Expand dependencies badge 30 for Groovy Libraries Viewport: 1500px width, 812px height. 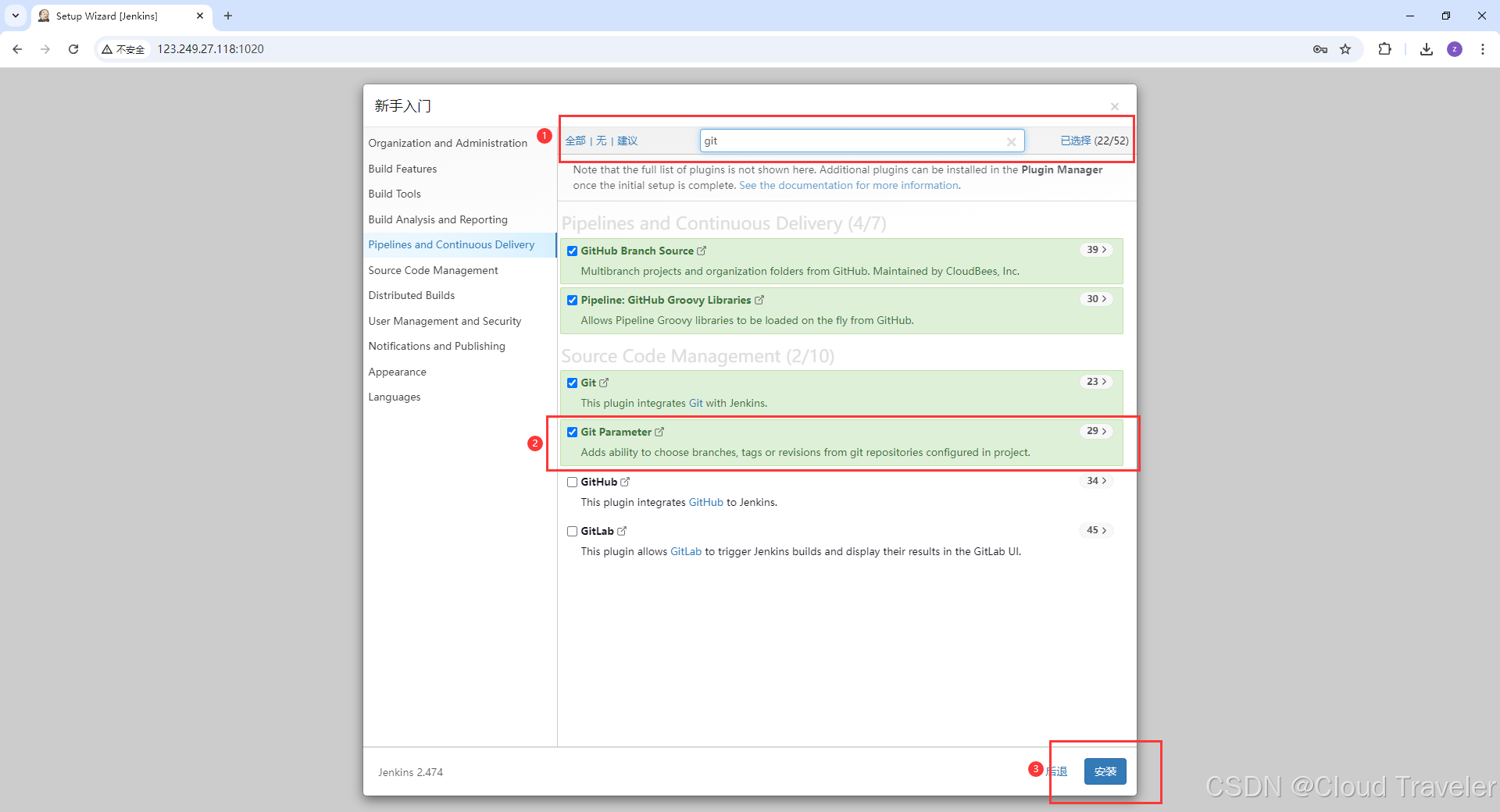(1097, 299)
